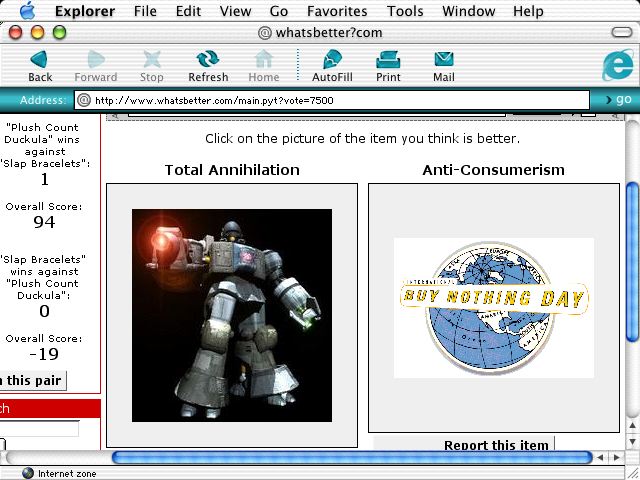The width and height of the screenshot is (640, 480).
Task: Click the horizontal scrollbar thumb
Action: pyautogui.click(x=352, y=457)
